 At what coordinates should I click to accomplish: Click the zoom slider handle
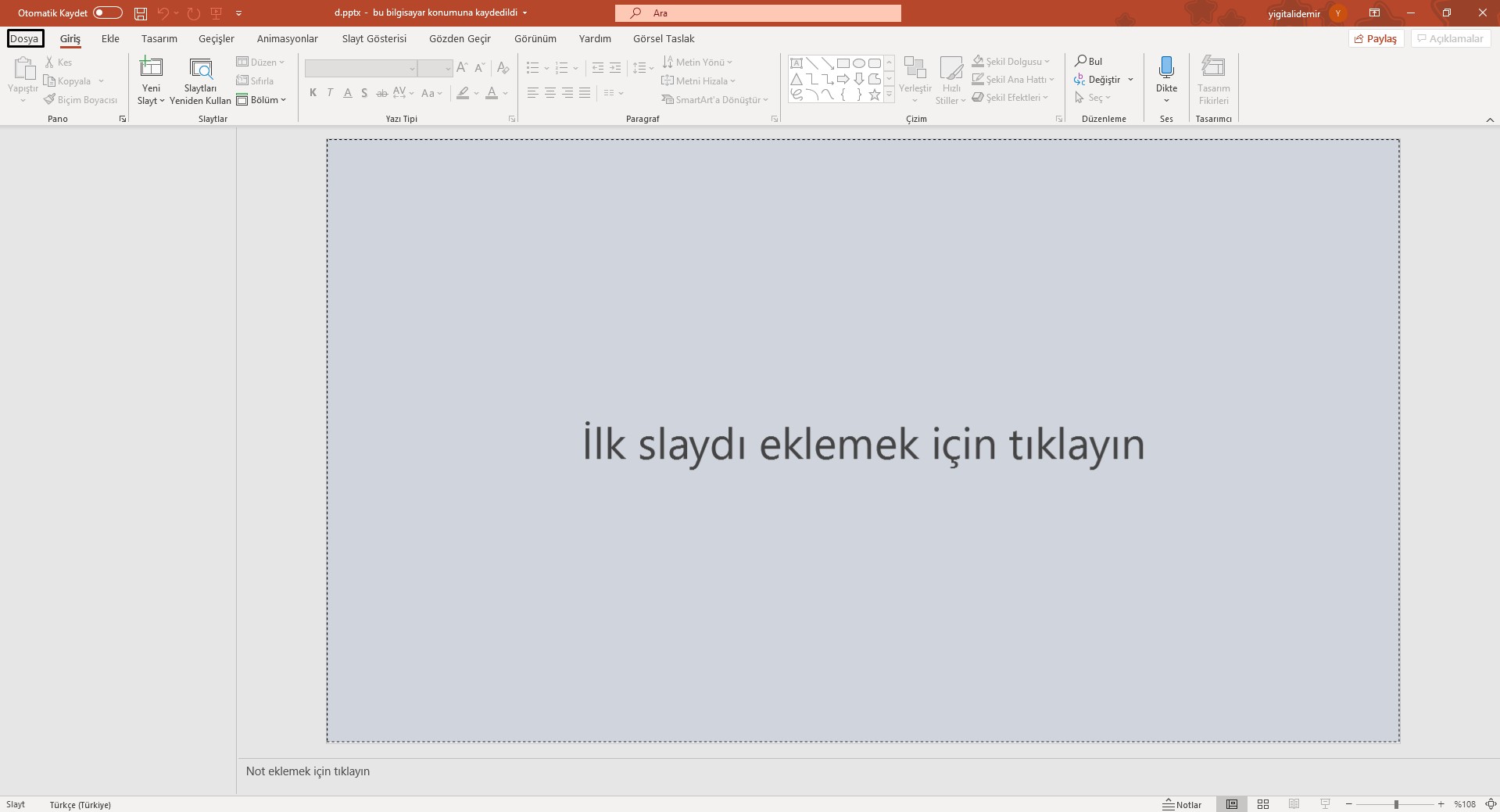[1396, 804]
